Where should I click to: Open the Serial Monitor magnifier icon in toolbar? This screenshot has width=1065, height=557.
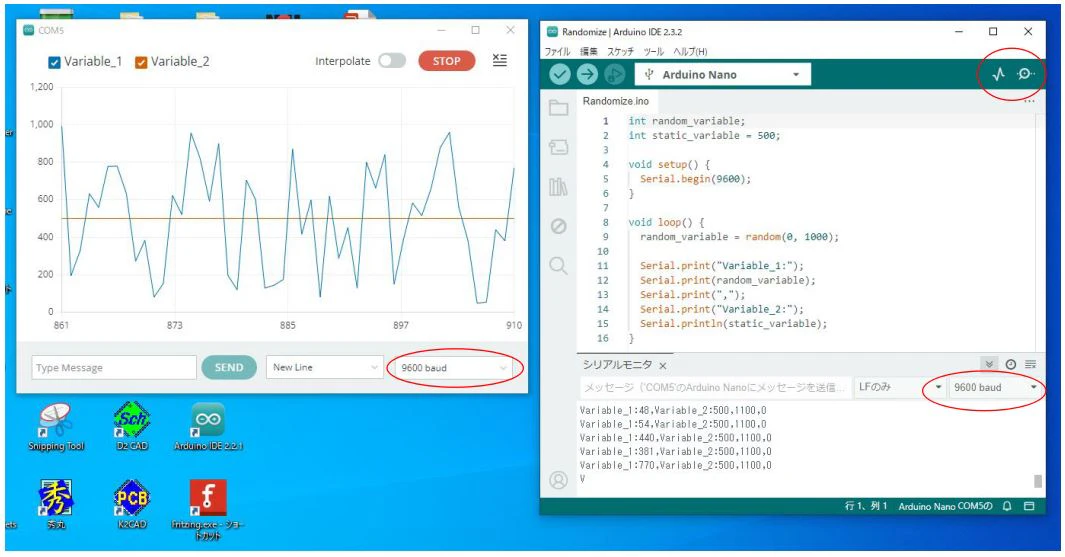tap(1026, 74)
